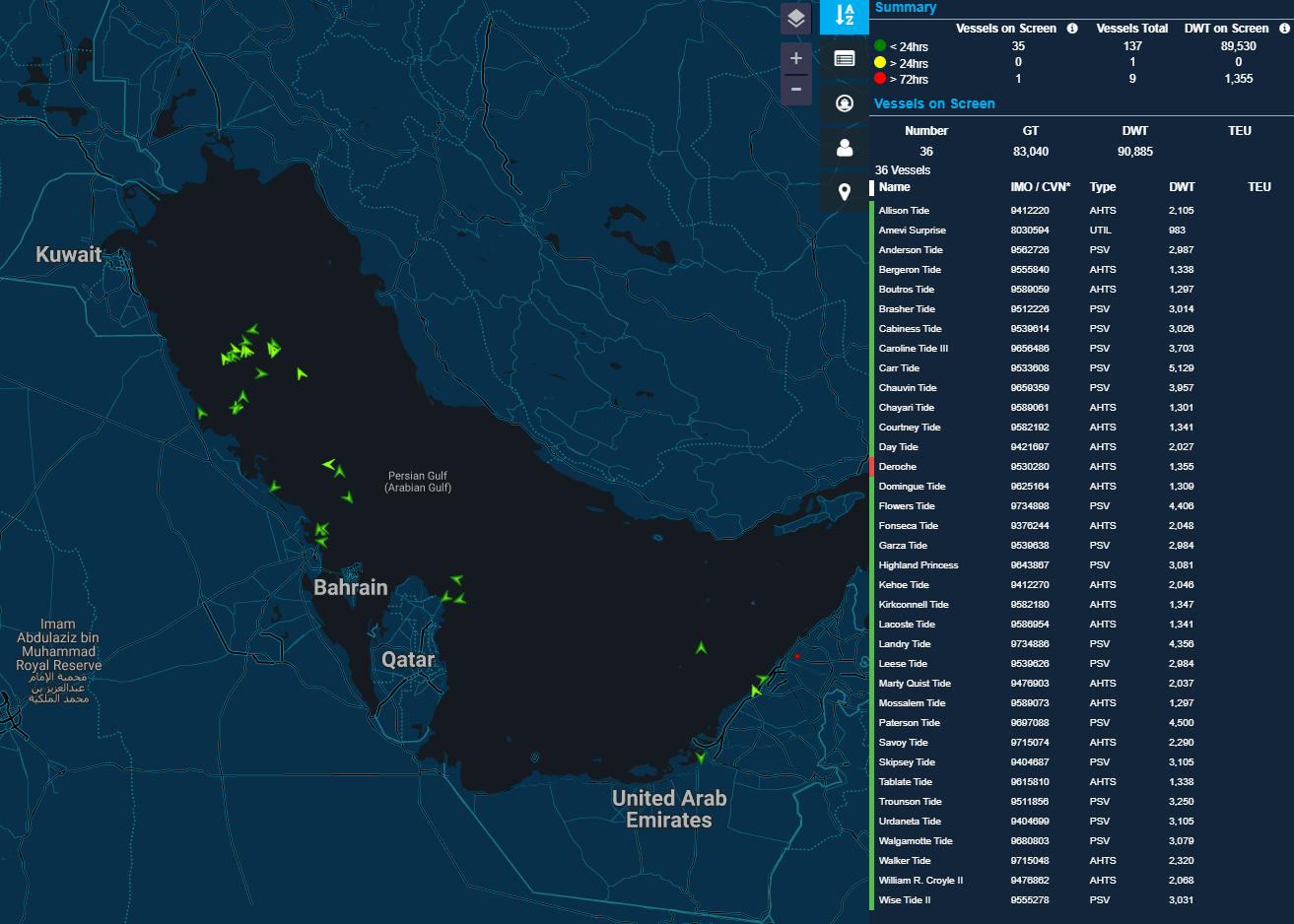1294x924 pixels.
Task: Open the Vessels on Screen section header
Action: [x=934, y=103]
